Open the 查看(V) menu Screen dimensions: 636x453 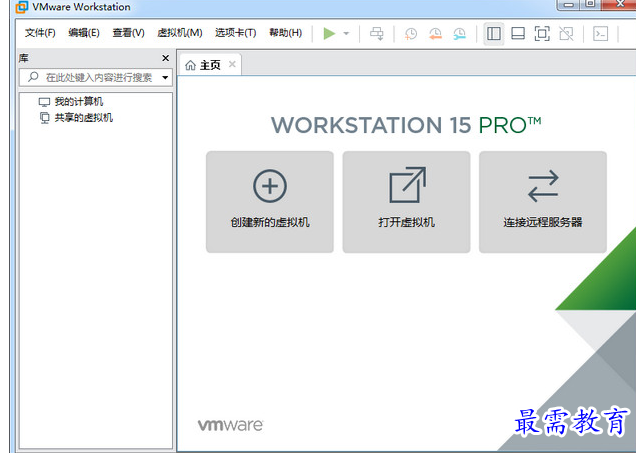(x=128, y=33)
